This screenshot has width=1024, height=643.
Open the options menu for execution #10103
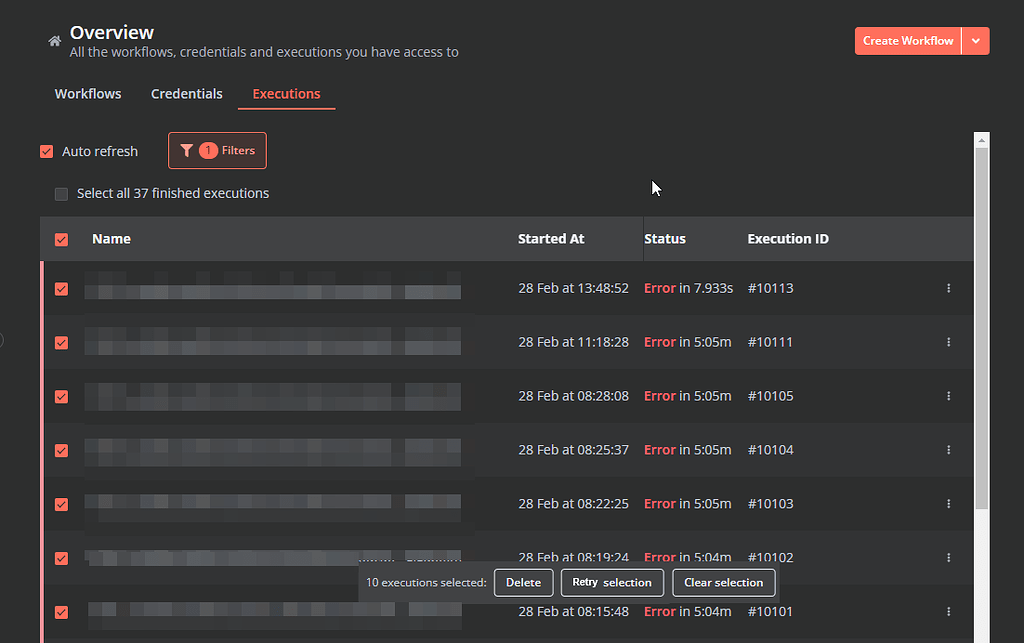pos(948,503)
